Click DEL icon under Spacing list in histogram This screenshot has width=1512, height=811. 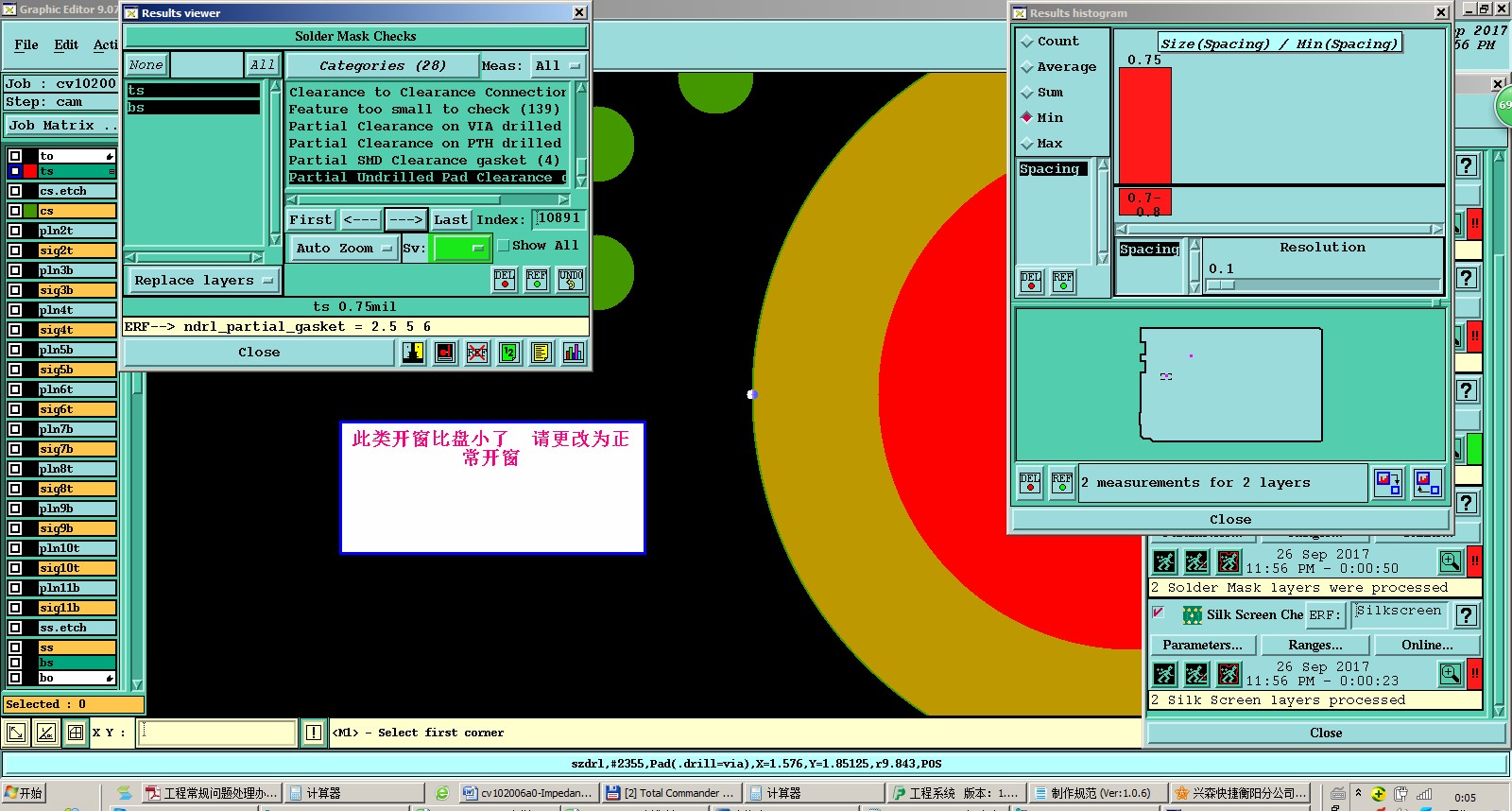(1031, 282)
